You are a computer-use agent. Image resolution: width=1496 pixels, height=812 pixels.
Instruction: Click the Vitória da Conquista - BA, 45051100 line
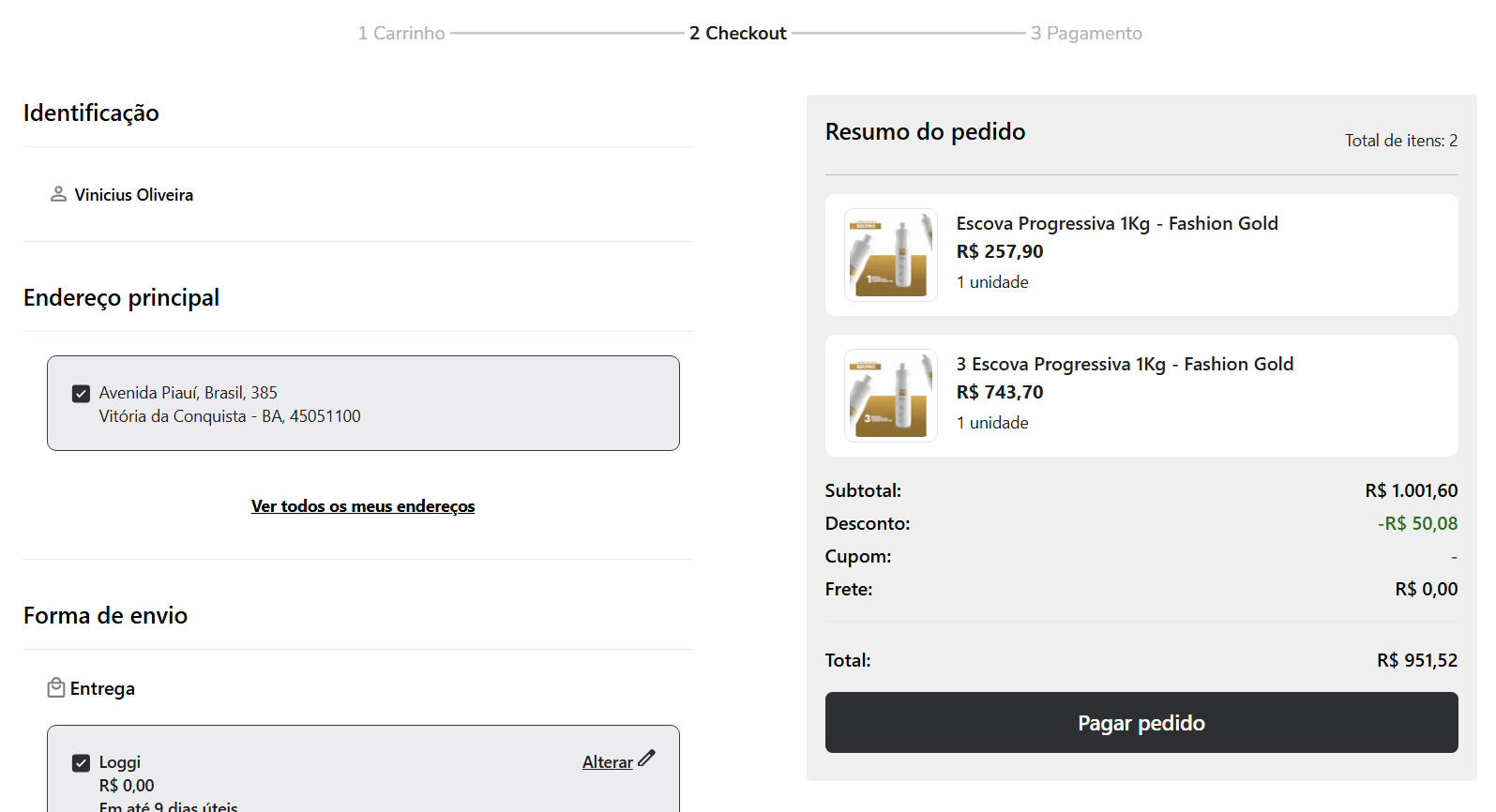click(230, 416)
